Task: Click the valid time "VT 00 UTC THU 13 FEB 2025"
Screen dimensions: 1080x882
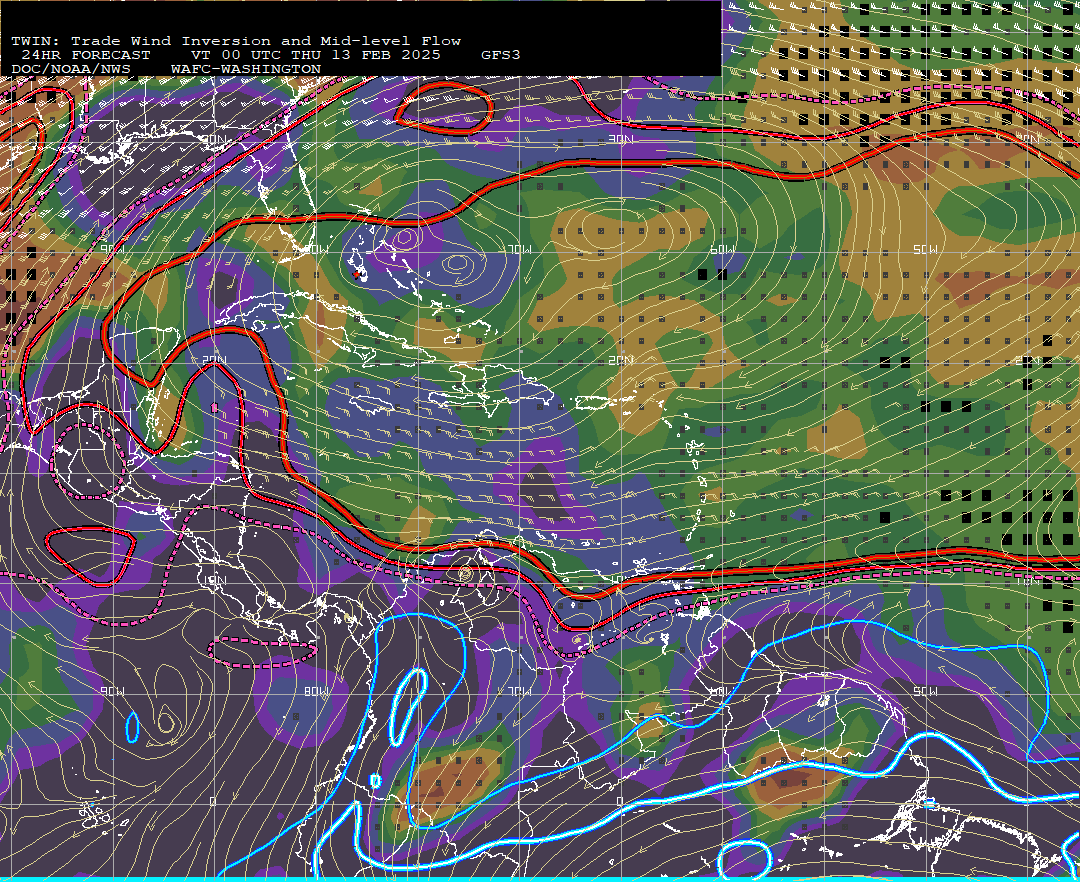Action: [x=315, y=55]
